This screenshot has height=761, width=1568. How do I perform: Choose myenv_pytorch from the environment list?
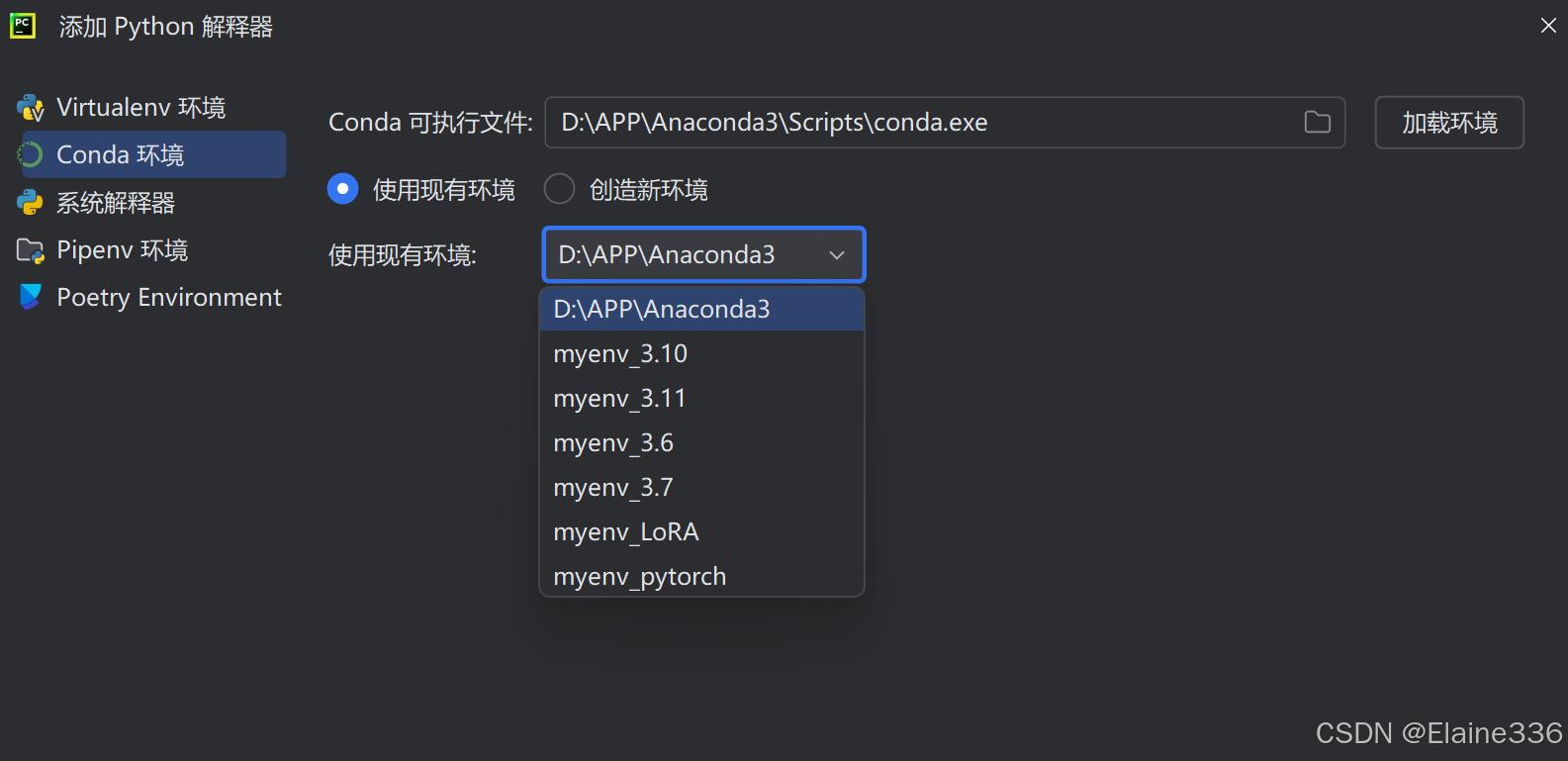pyautogui.click(x=701, y=577)
